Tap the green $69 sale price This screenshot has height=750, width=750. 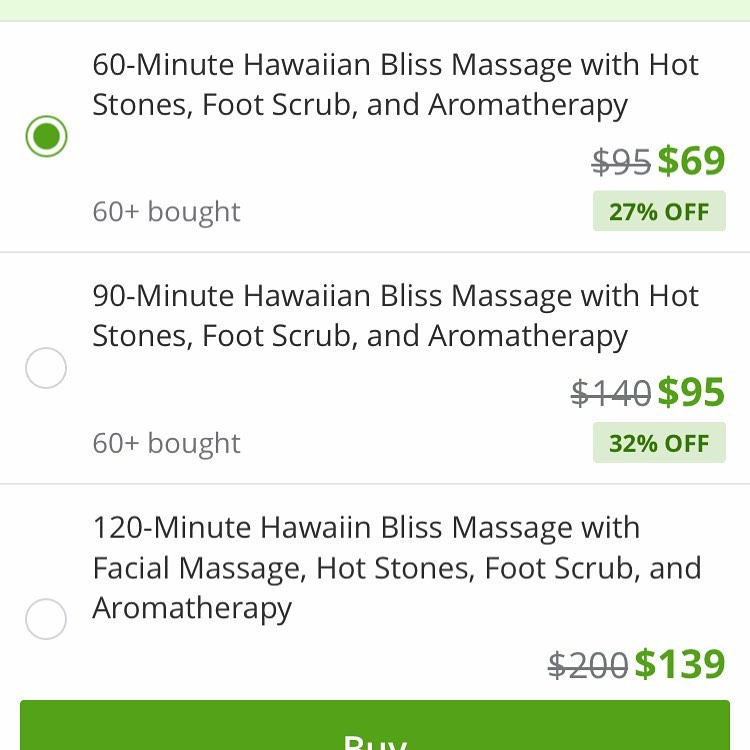[x=691, y=161]
